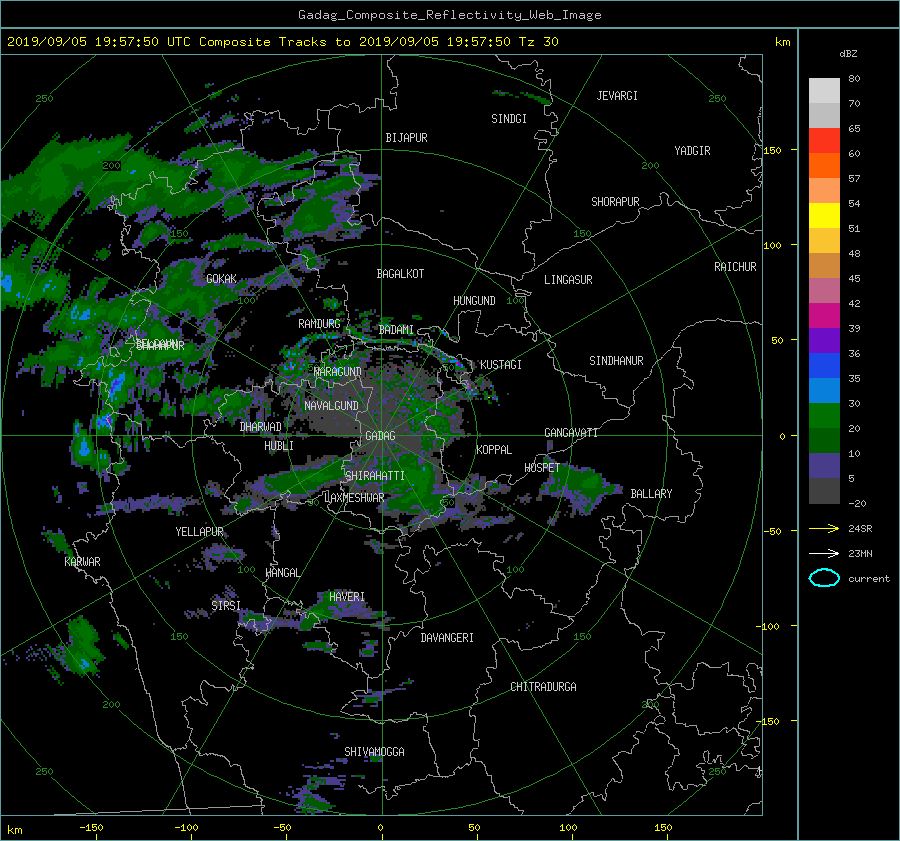Click the KOPPAL label

click(494, 450)
